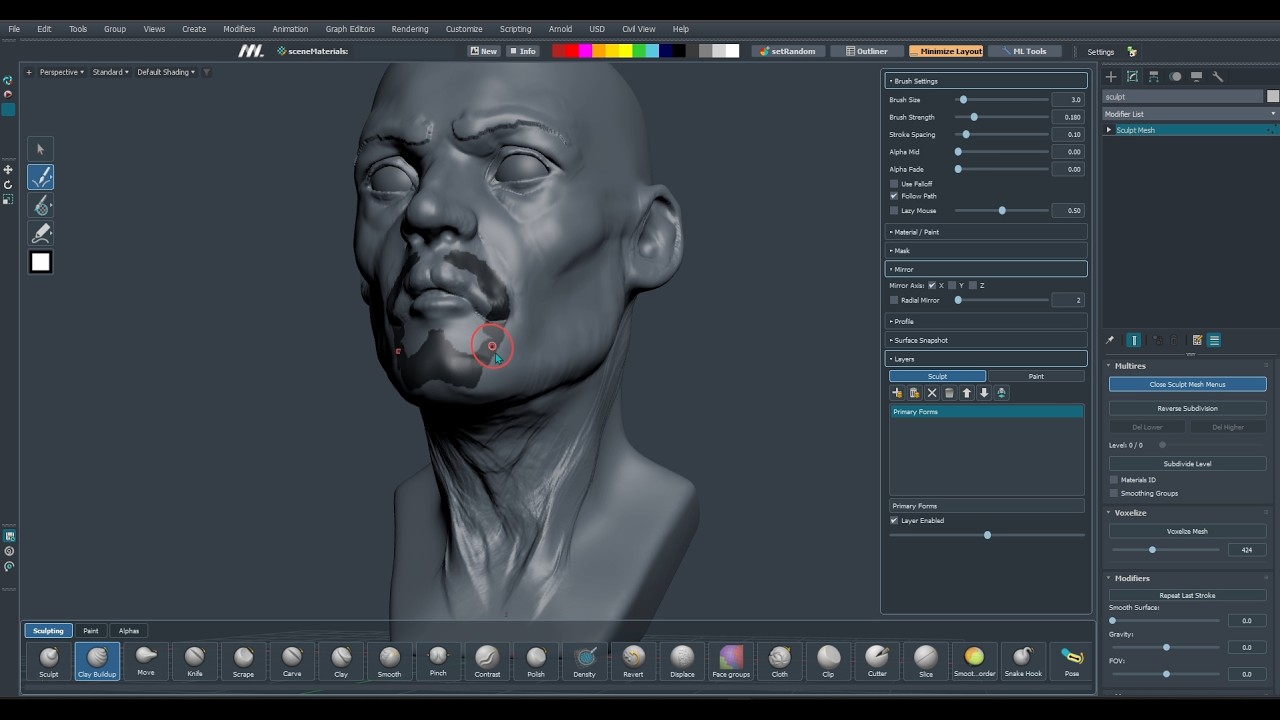Activate the Pose brush
Viewport: 1280px width, 720px height.
coord(1071,661)
